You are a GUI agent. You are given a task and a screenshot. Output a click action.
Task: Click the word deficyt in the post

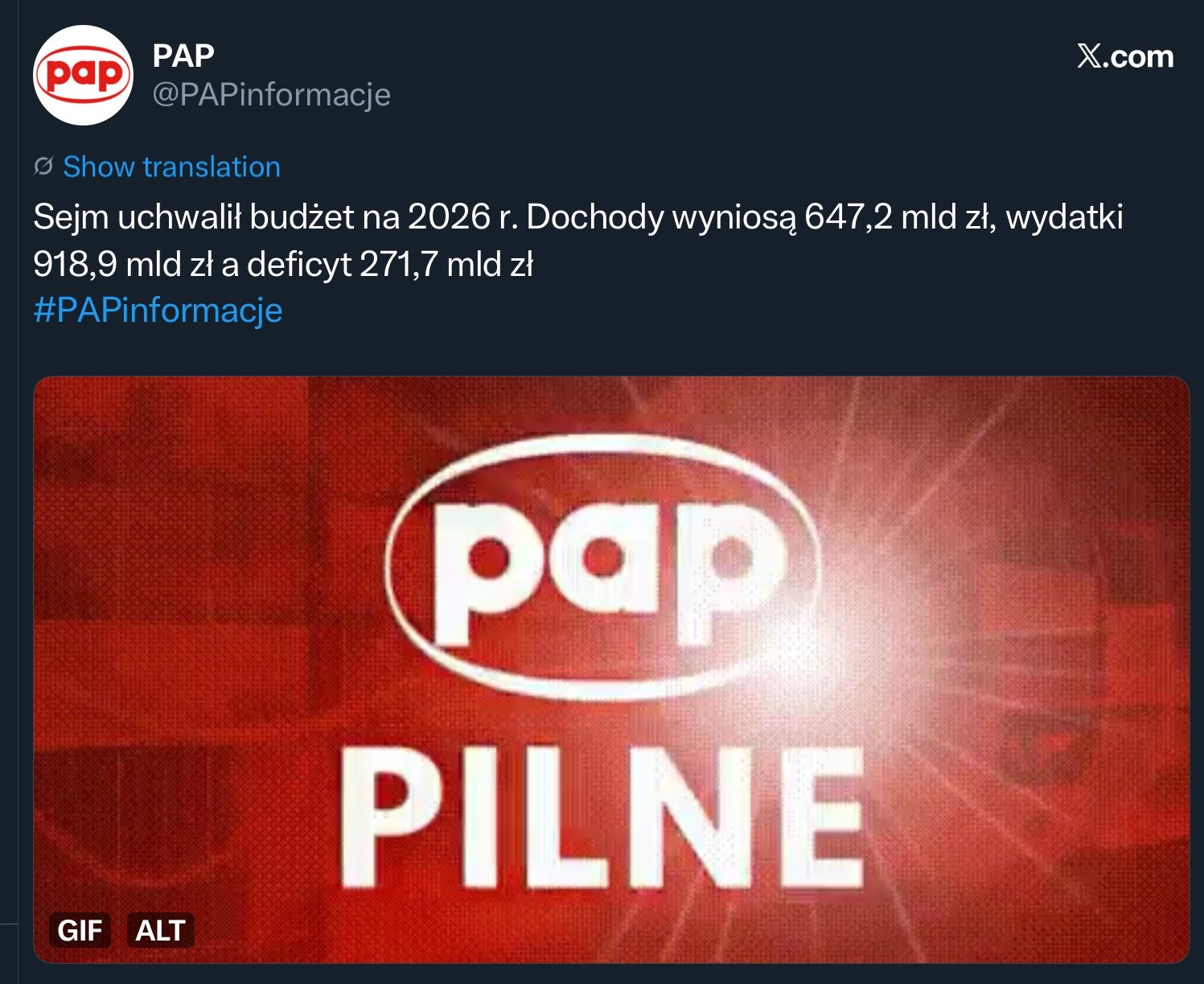pos(299,264)
